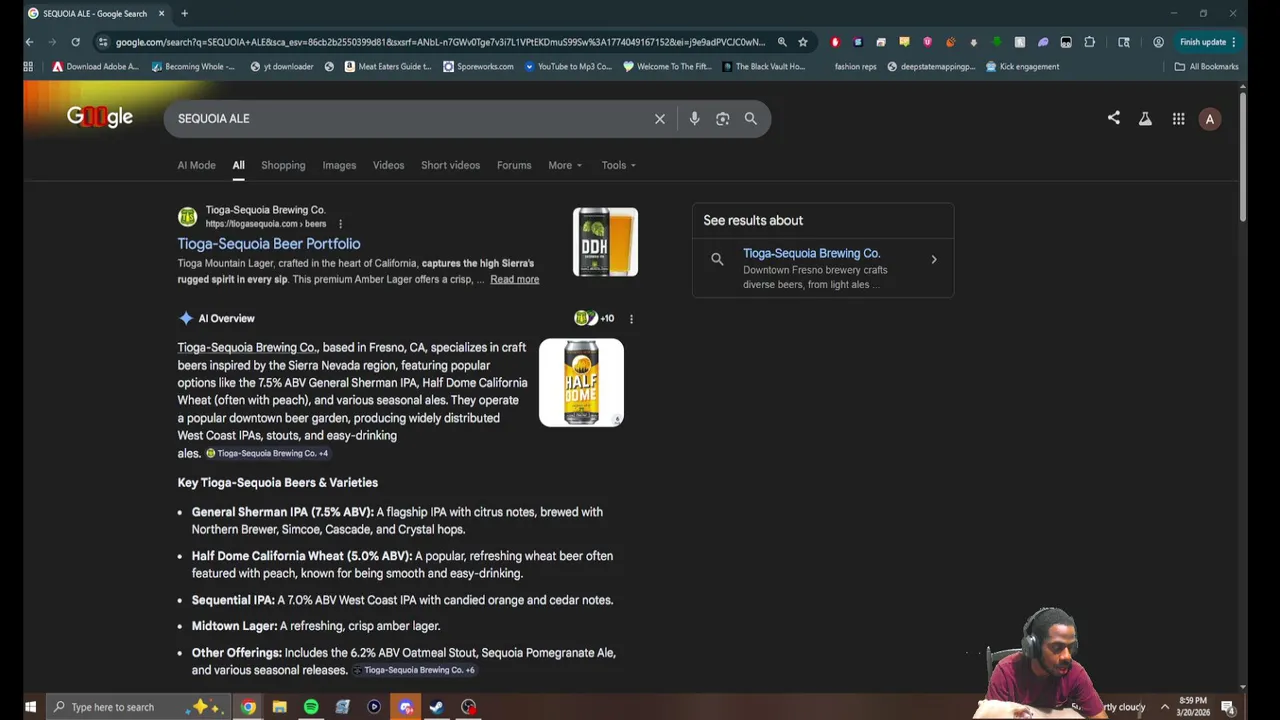Select the Images tab
Image resolution: width=1280 pixels, height=720 pixels.
click(x=339, y=165)
